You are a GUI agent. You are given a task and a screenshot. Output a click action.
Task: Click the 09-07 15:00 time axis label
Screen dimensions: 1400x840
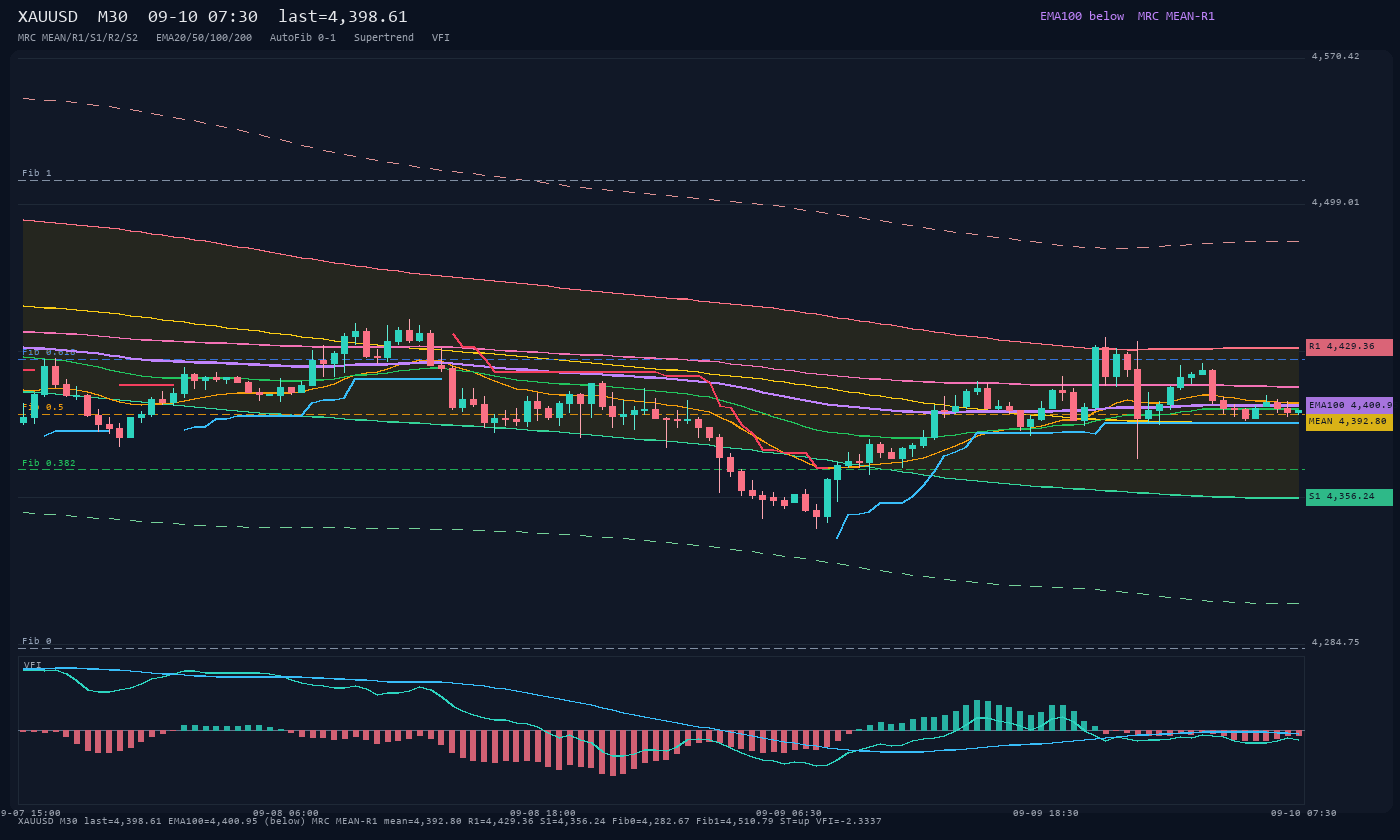pyautogui.click(x=30, y=813)
